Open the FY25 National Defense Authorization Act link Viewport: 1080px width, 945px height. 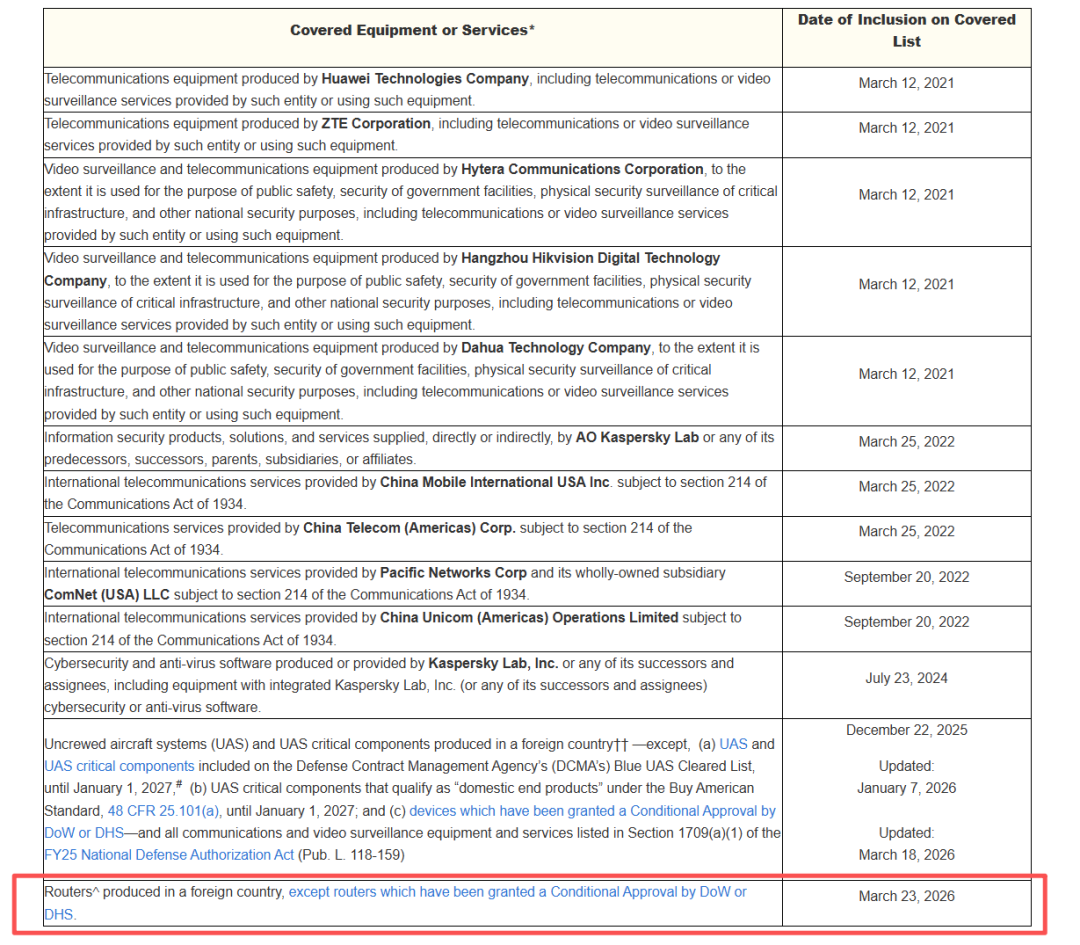[169, 854]
